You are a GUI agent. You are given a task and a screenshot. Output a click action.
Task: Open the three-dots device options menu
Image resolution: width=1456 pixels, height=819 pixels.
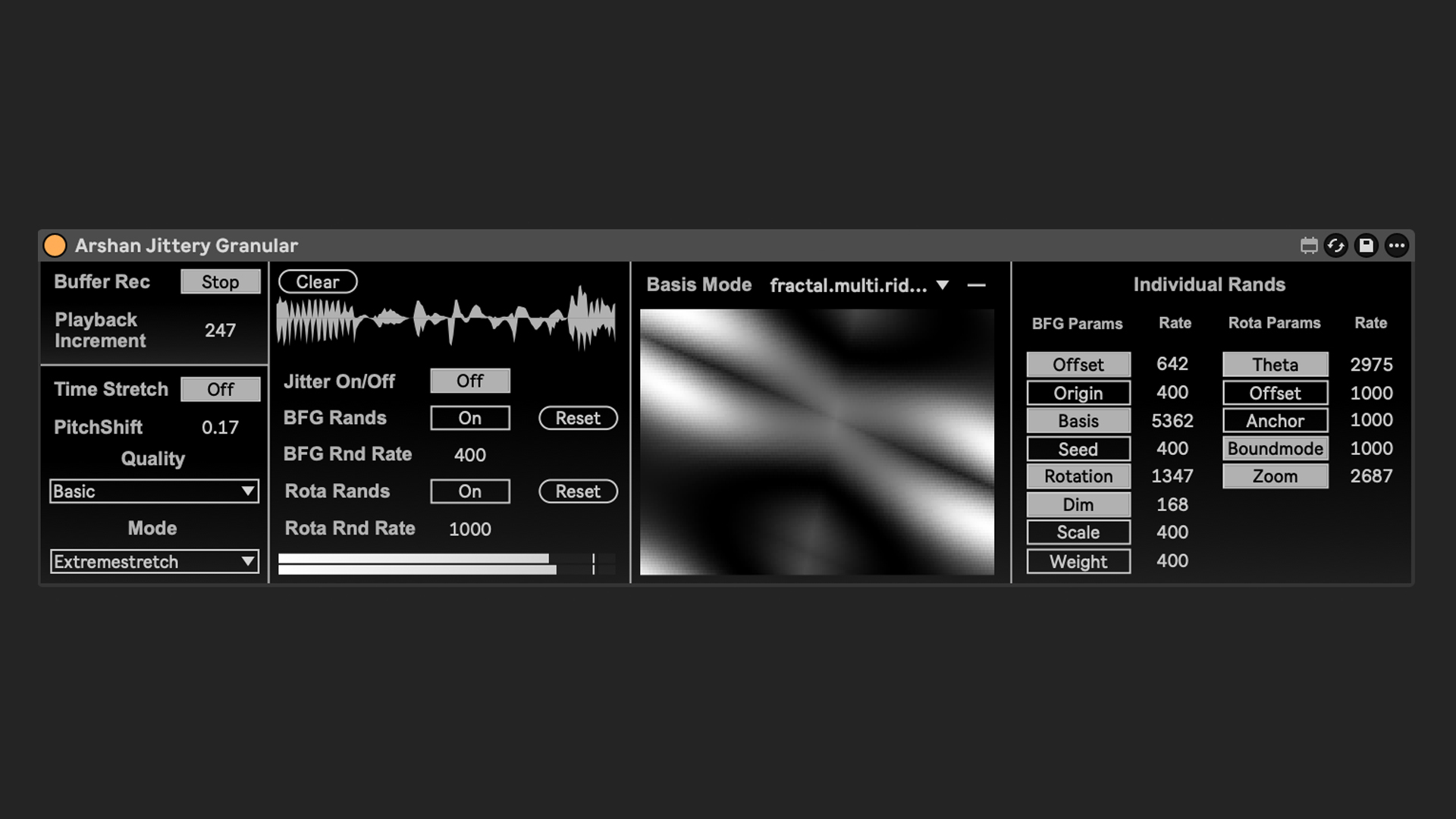pyautogui.click(x=1397, y=246)
